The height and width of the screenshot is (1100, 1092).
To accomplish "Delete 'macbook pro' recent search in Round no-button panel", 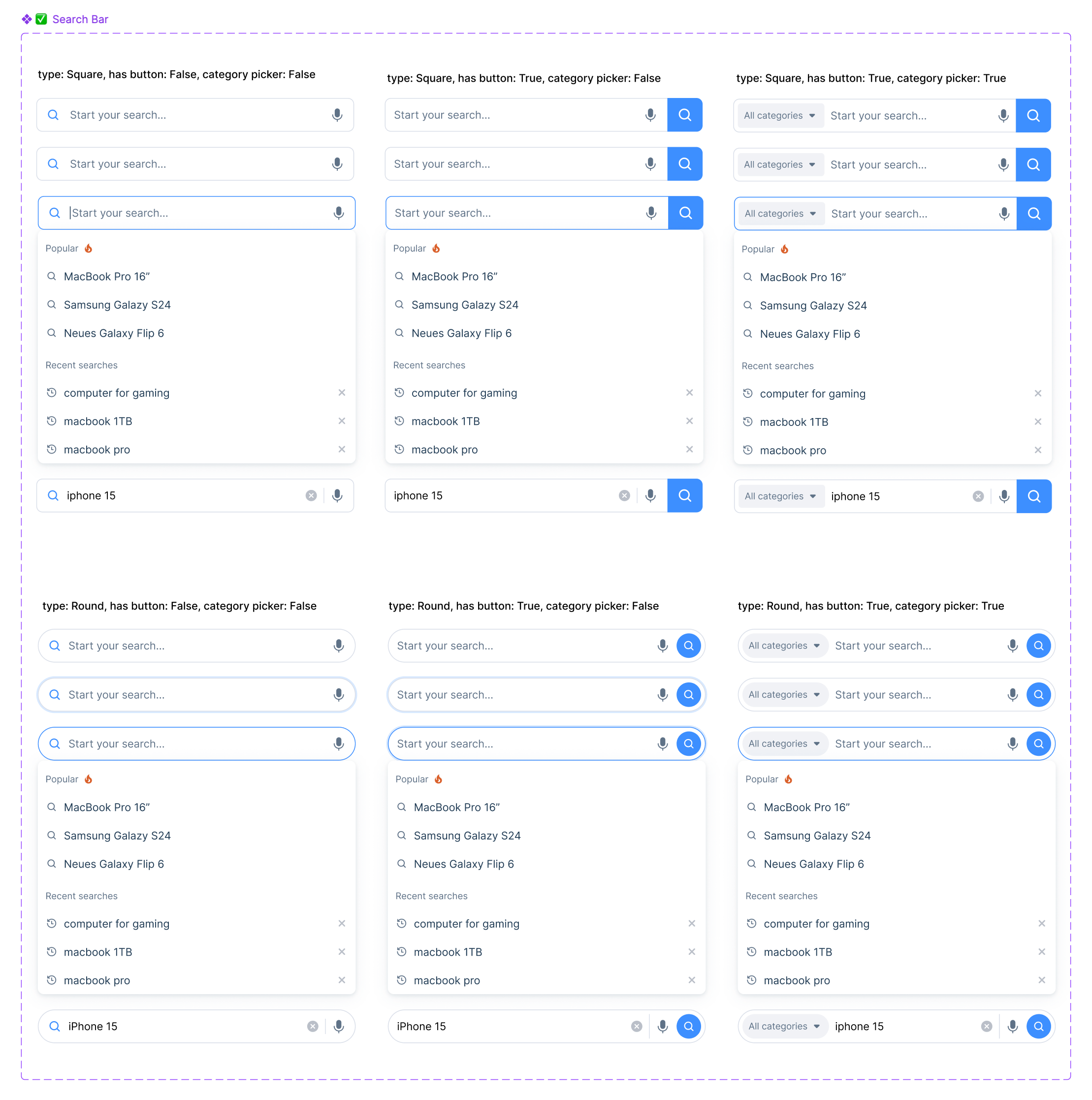I will 342,980.
